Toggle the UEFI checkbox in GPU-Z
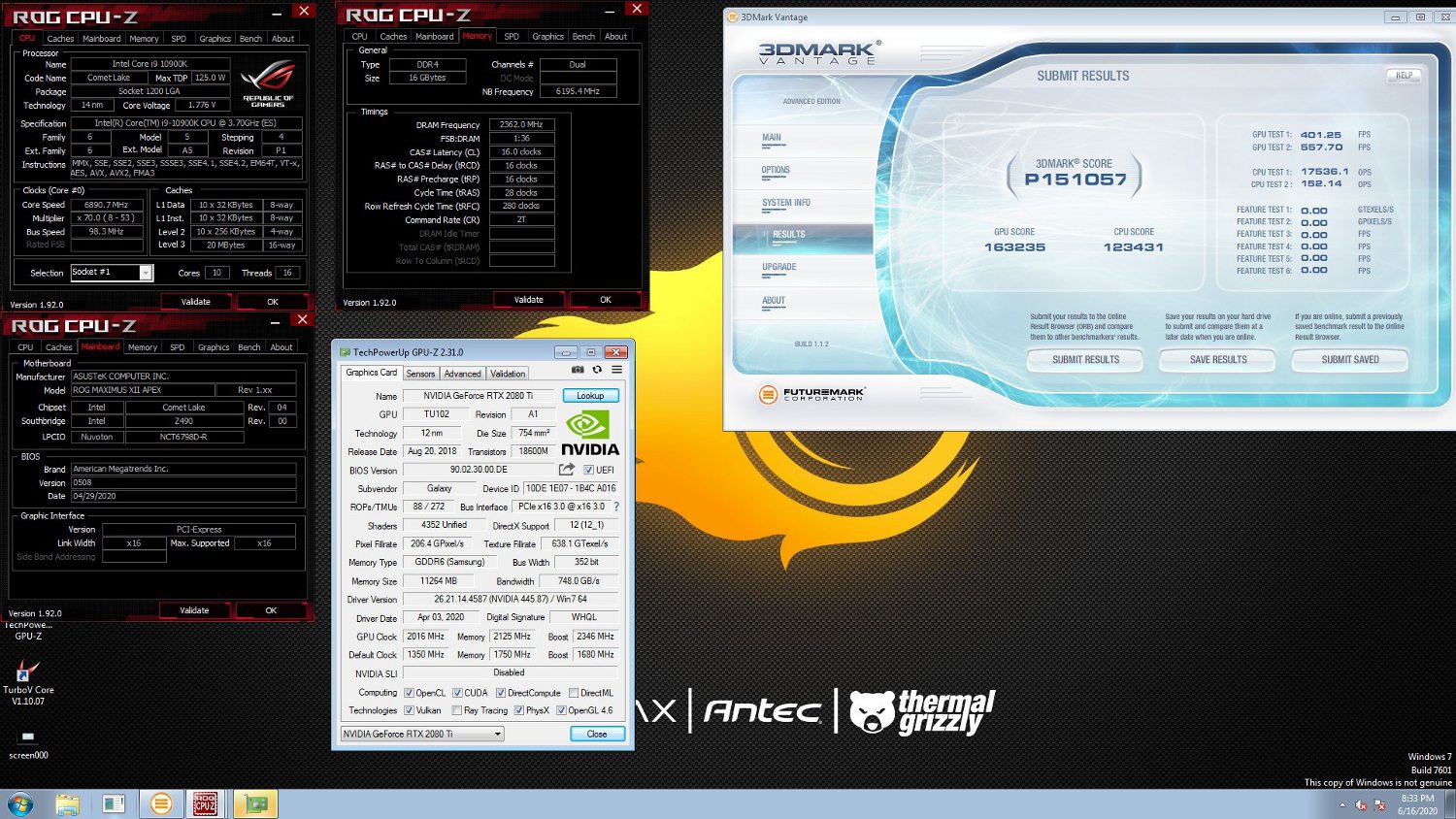 point(588,470)
